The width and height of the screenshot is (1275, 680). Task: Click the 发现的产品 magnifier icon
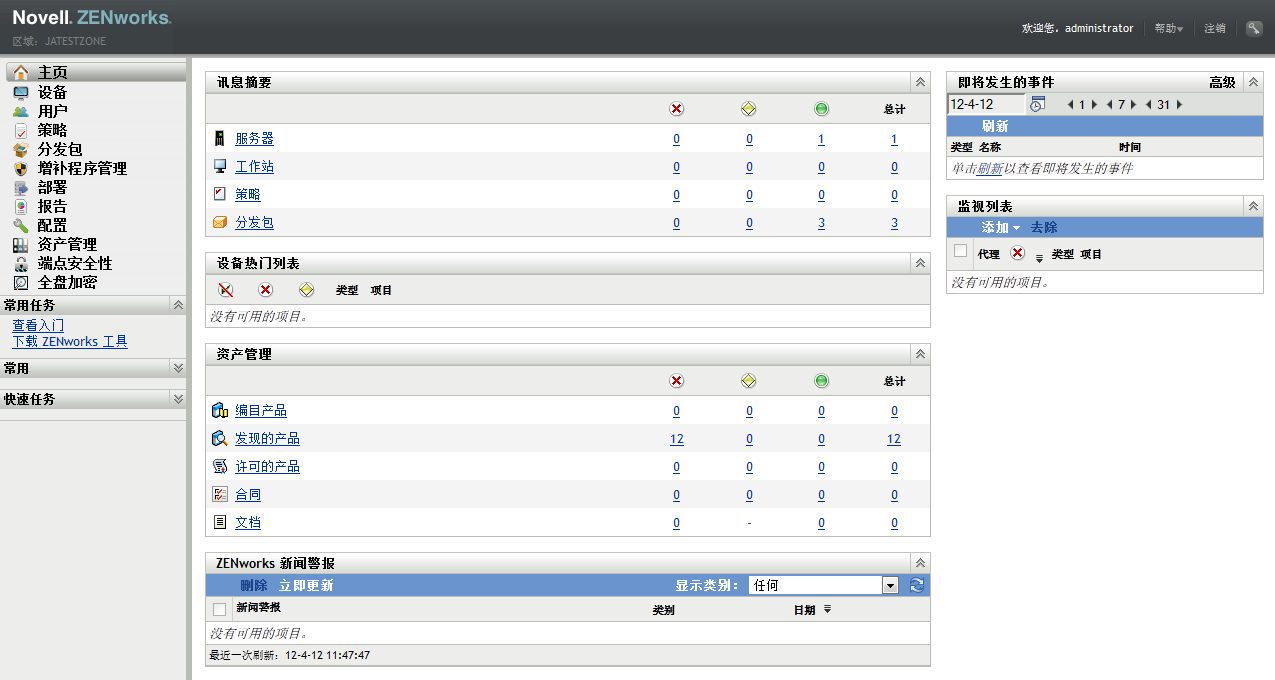pyautogui.click(x=220, y=439)
